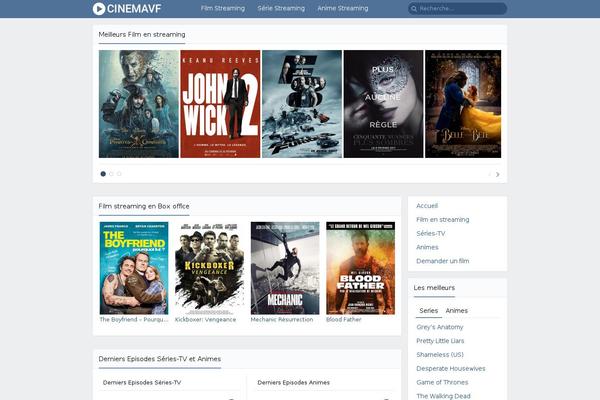
Task: Open Blood Father movie poster
Action: 360,268
